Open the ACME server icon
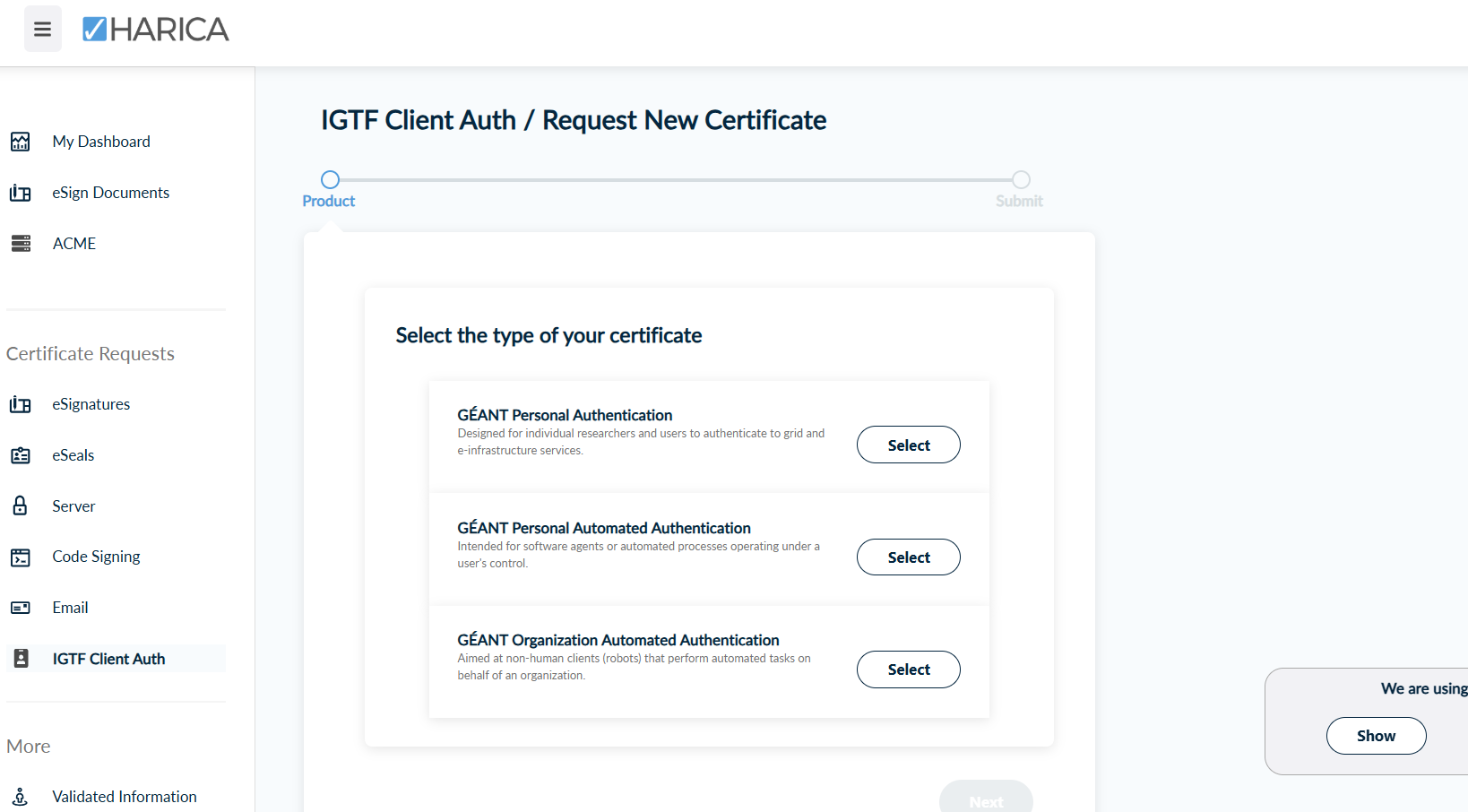This screenshot has width=1468, height=812. tap(21, 244)
